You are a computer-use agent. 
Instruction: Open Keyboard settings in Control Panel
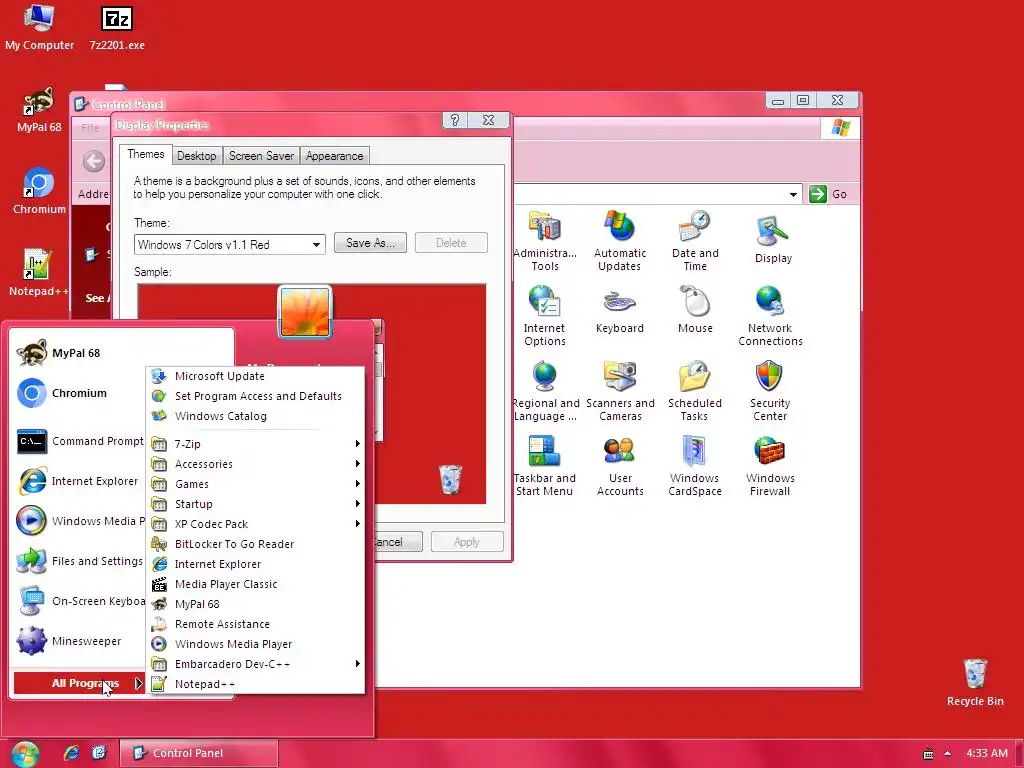tap(620, 310)
